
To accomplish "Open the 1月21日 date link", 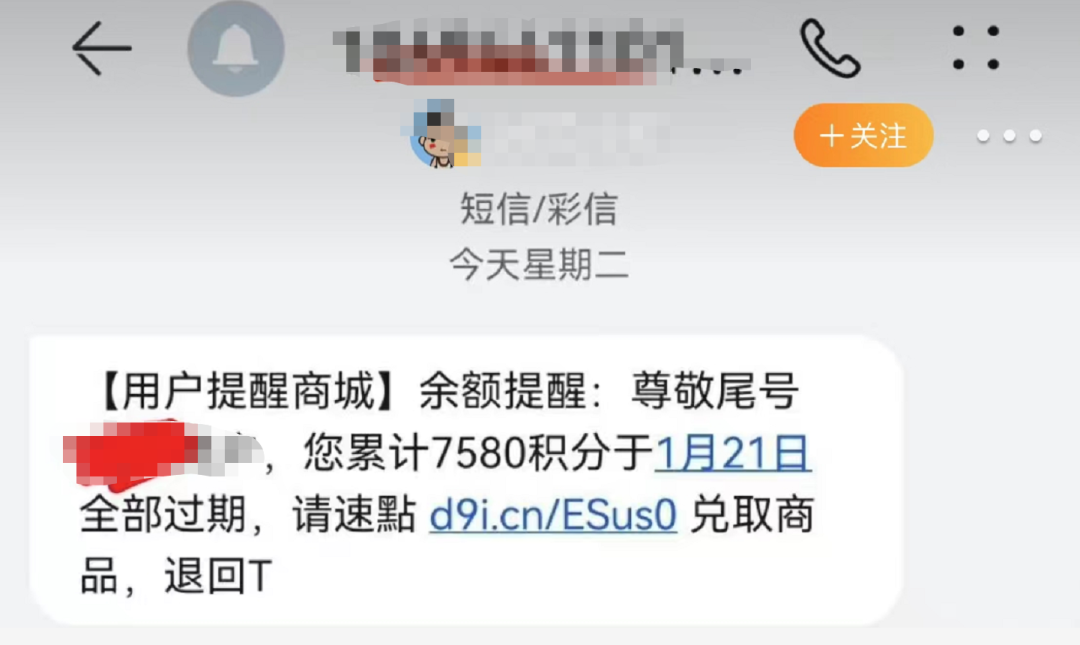I will point(733,453).
